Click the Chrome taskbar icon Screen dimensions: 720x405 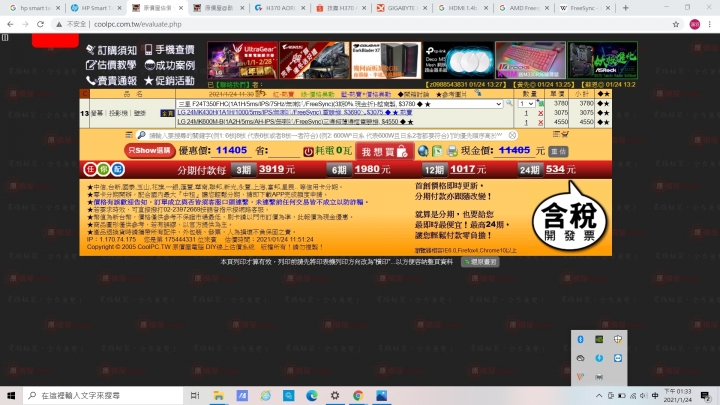[x=358, y=395]
